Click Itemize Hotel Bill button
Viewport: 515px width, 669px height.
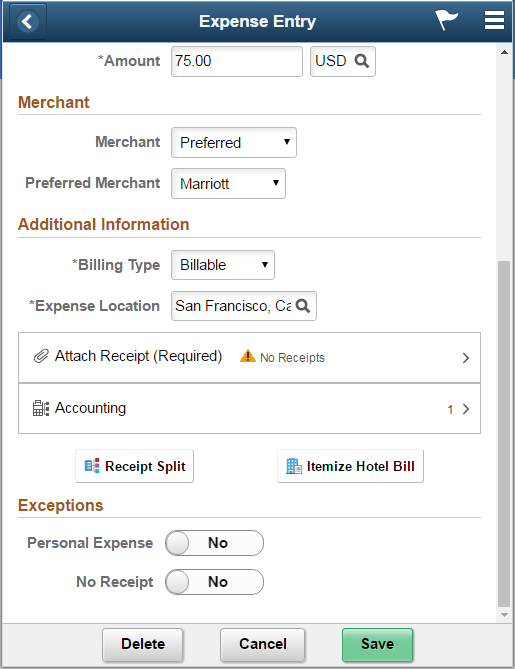(x=350, y=466)
